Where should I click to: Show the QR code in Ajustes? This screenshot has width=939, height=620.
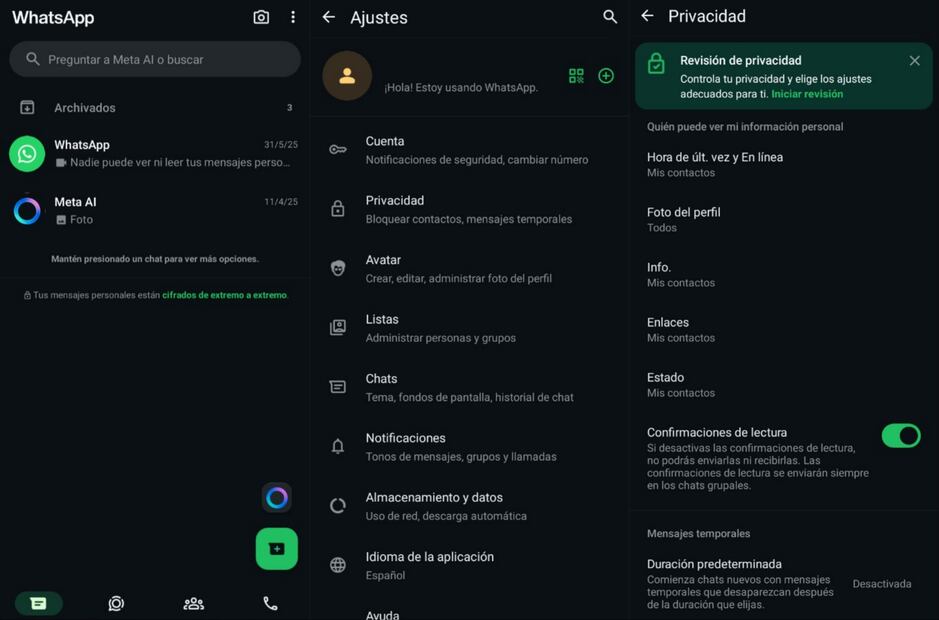coord(576,76)
